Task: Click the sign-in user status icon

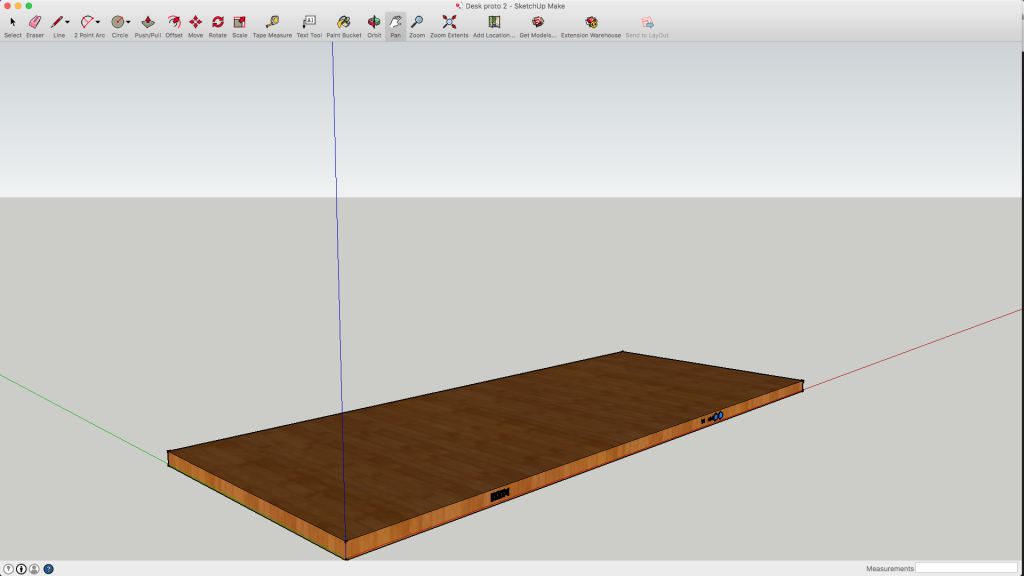Action: [34, 569]
